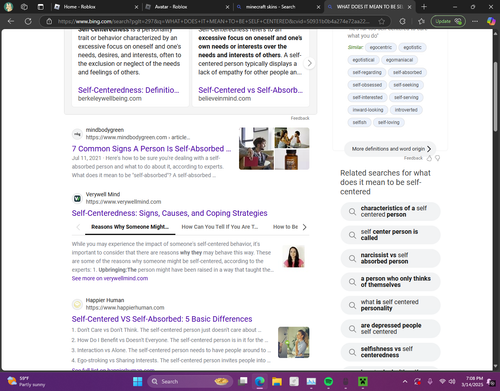Open File Explorer from taskbar
This screenshot has width=500, height=391.
[x=277, y=381]
